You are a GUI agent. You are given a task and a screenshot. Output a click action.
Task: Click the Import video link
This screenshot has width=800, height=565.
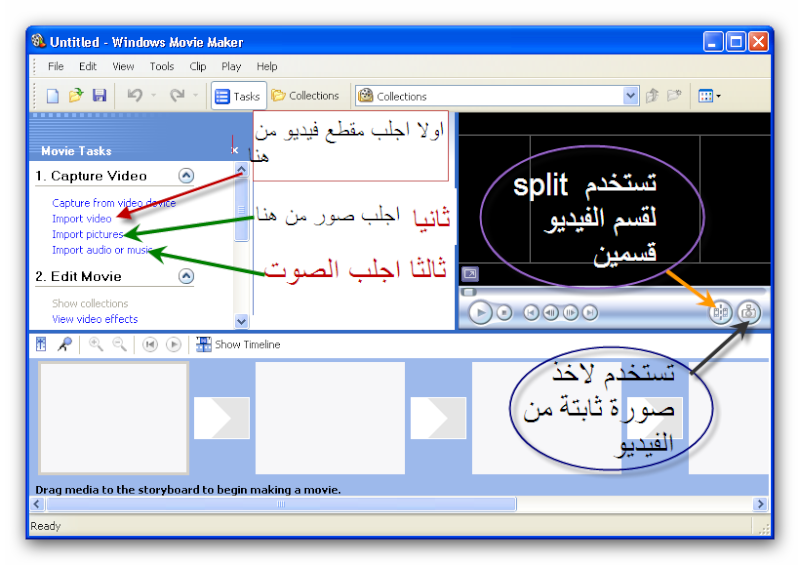coord(82,219)
